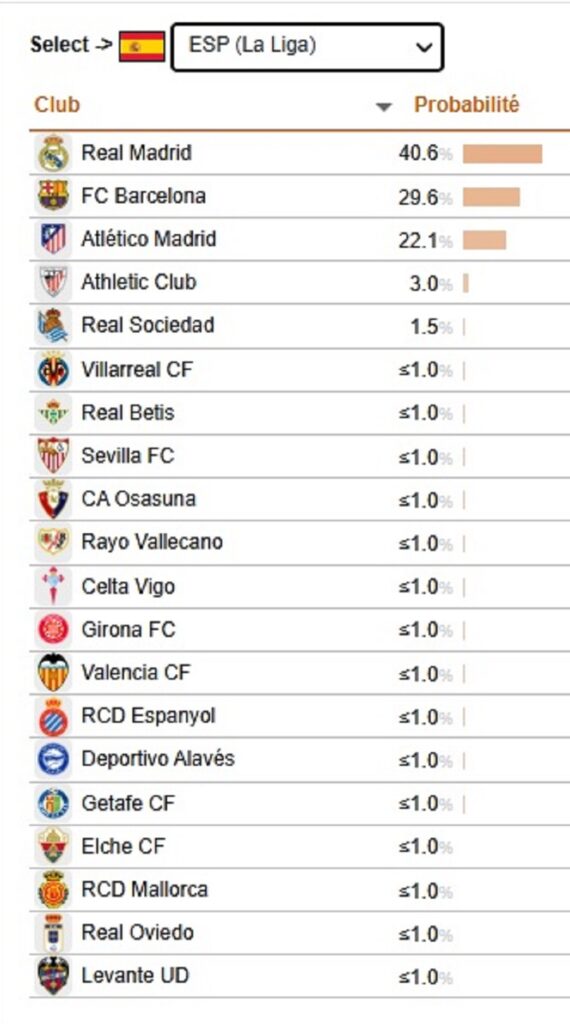Click FC Barcelona's 29.6% probability bar
The width and height of the screenshot is (570, 1024).
(x=492, y=197)
